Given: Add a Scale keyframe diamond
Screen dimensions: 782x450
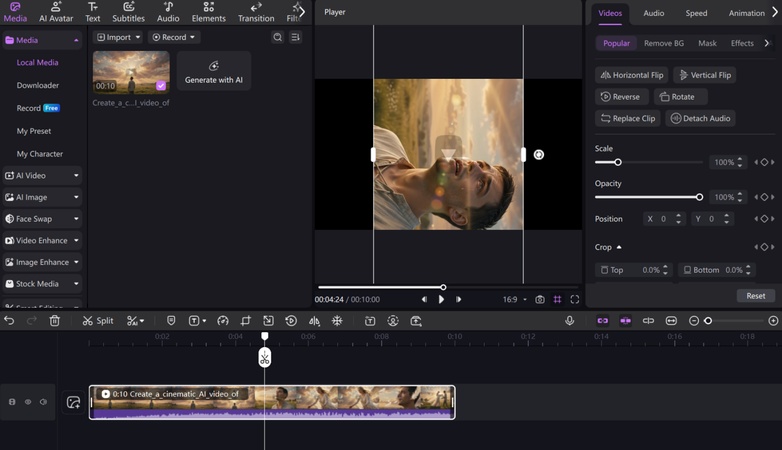Looking at the screenshot, I should 764,162.
